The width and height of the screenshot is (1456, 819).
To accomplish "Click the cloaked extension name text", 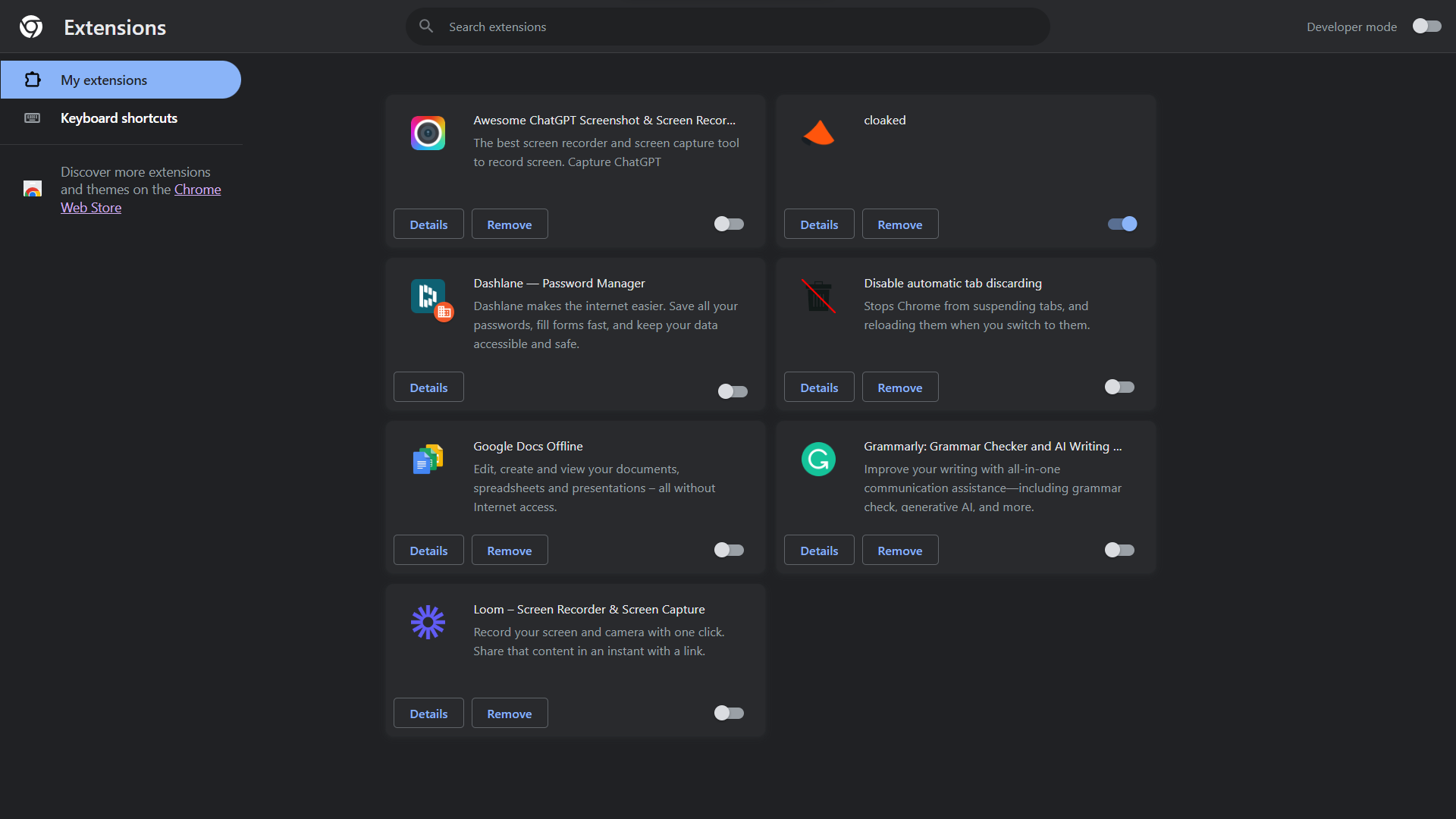I will point(884,120).
